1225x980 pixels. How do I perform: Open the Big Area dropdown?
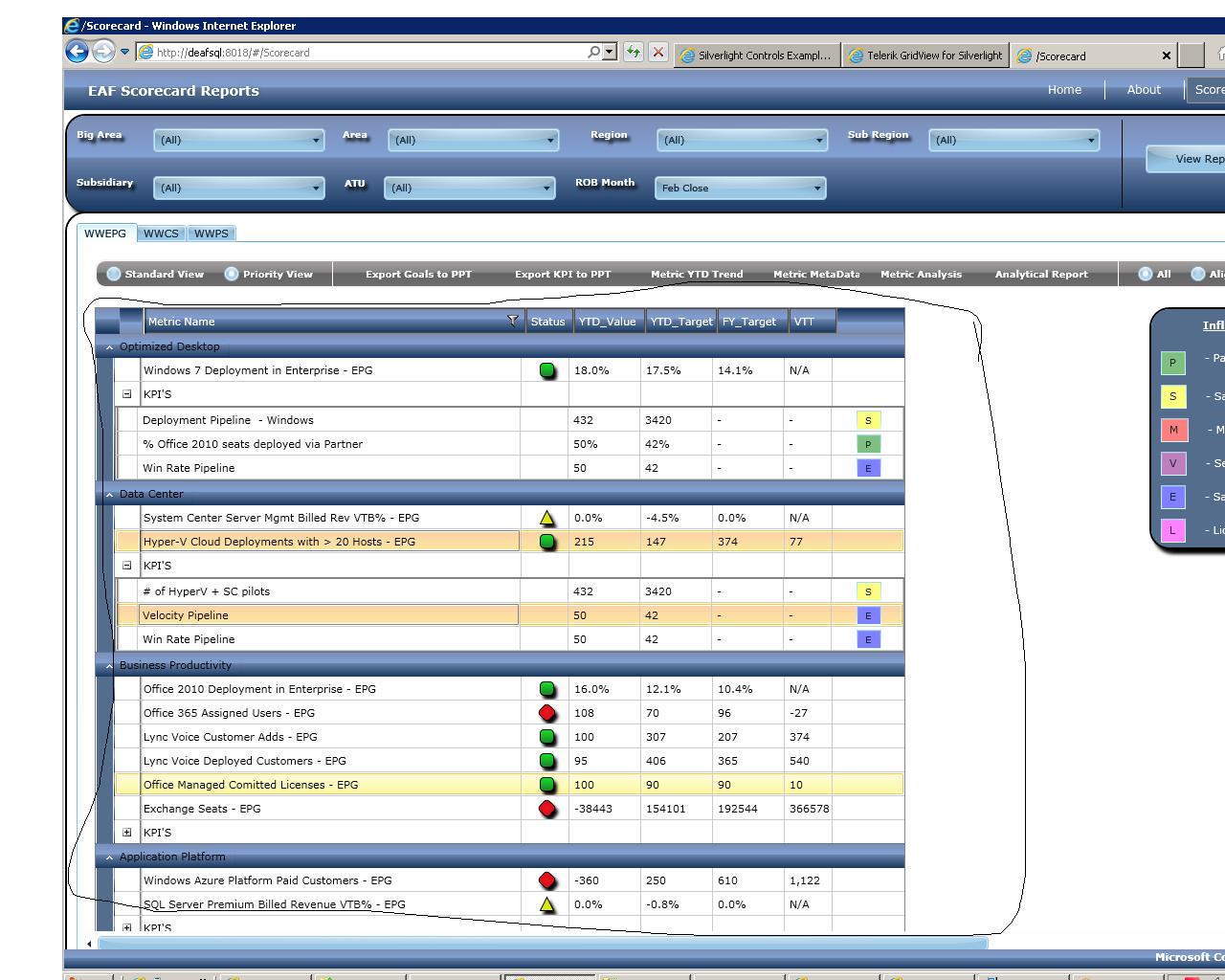pyautogui.click(x=239, y=140)
